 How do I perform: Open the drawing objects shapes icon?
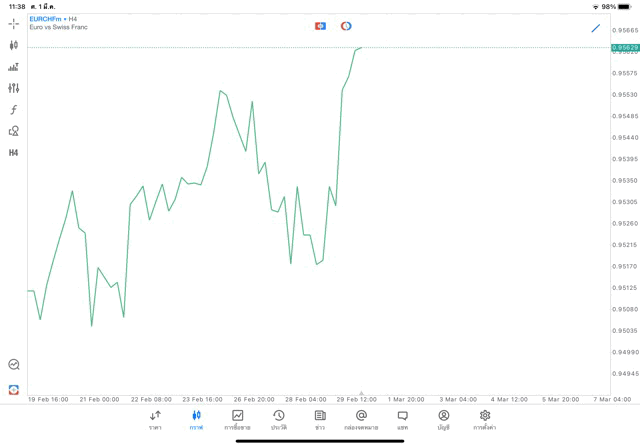13,131
